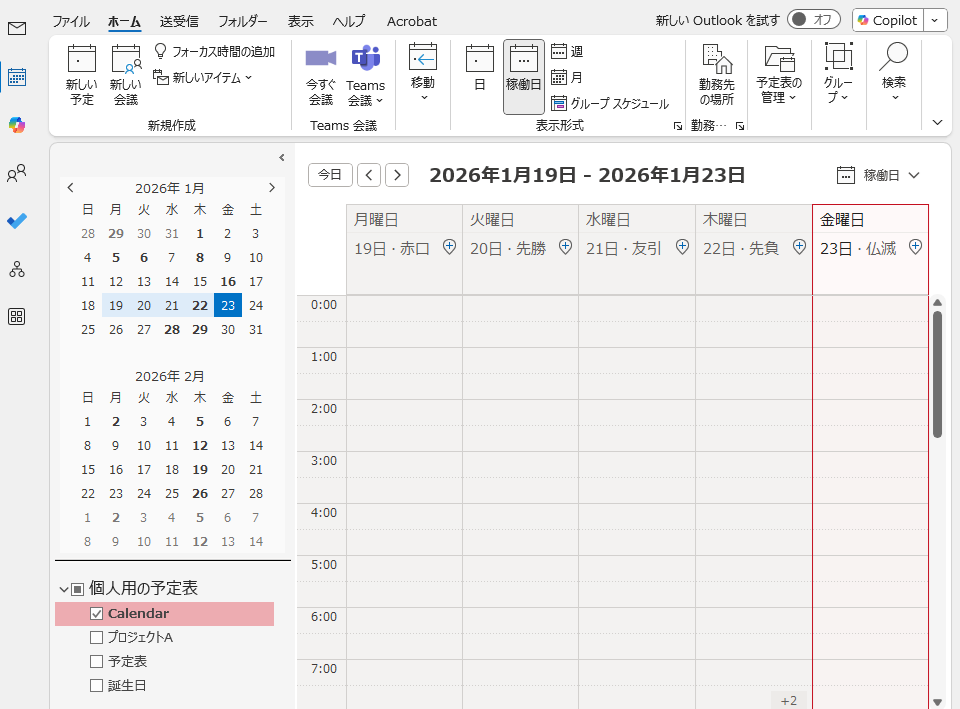
Task: Enable the プロジェクトA calendar
Action: point(96,637)
